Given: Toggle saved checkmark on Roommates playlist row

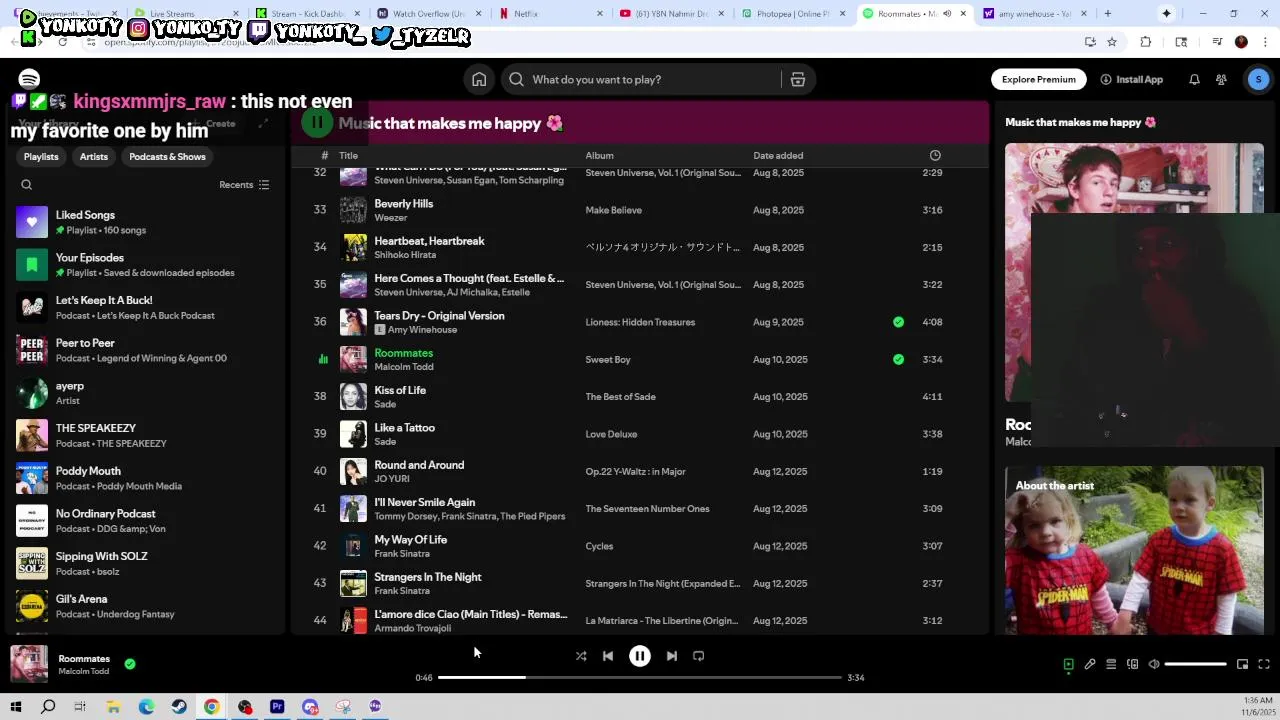Looking at the screenshot, I should pyautogui.click(x=898, y=359).
